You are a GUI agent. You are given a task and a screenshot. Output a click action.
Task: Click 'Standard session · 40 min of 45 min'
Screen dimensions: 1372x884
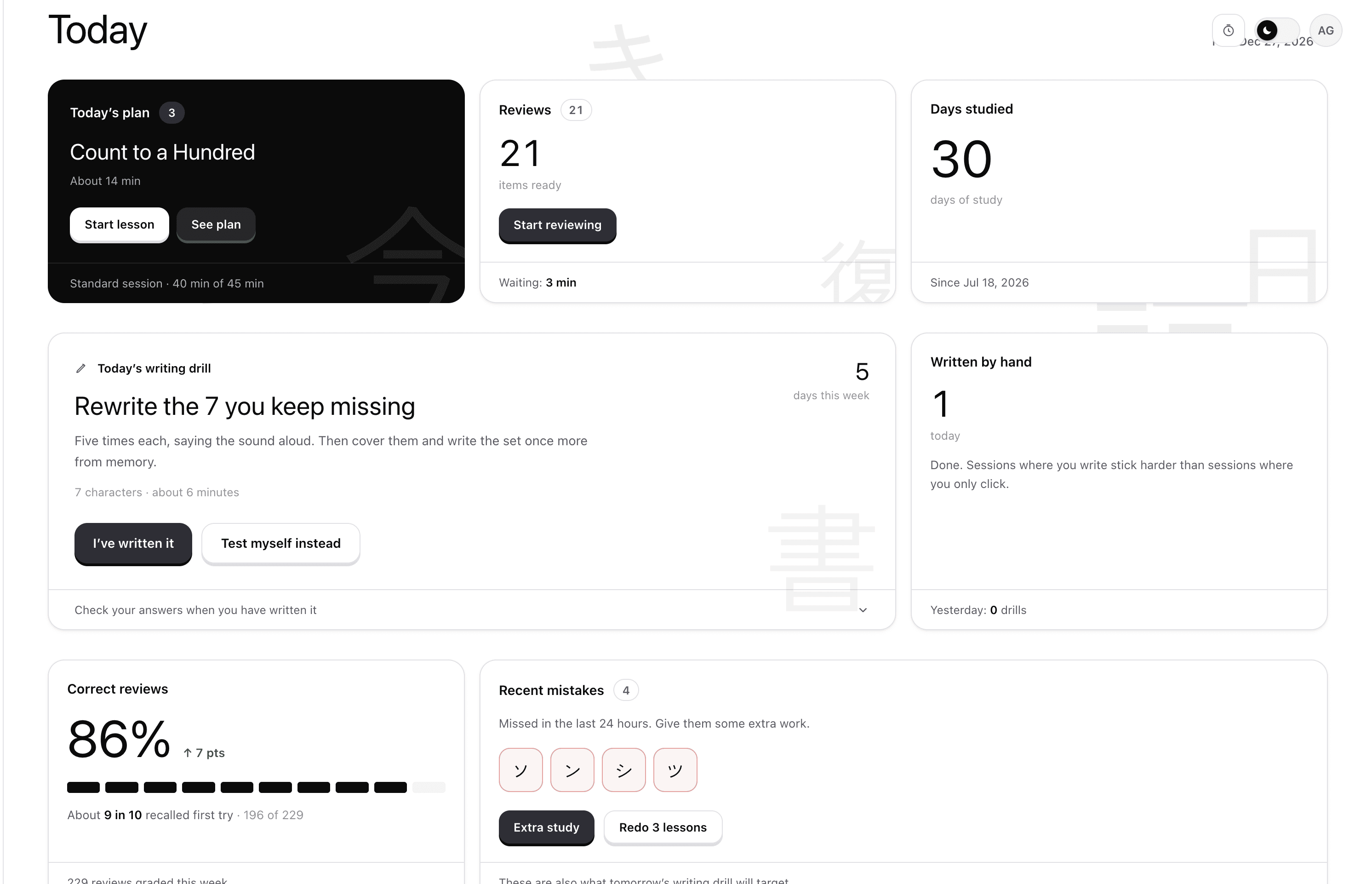tap(167, 283)
